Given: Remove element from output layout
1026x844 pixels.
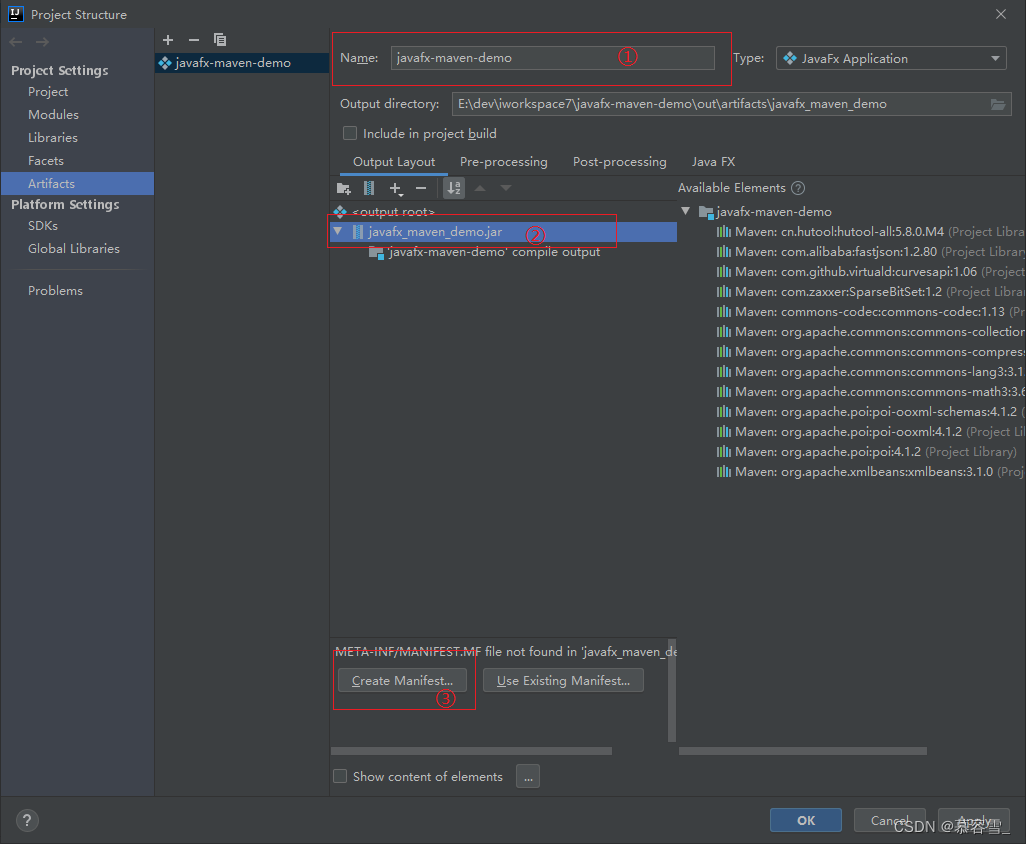Looking at the screenshot, I should (421, 188).
